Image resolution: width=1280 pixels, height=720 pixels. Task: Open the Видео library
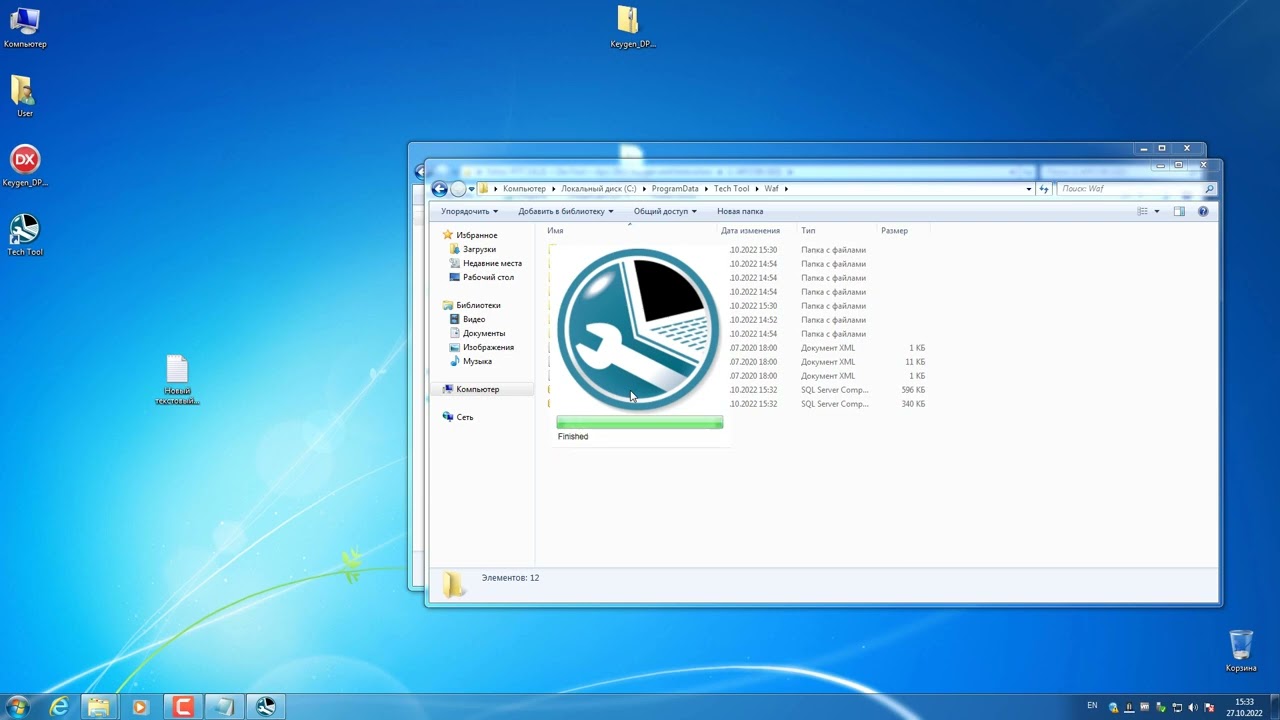(467, 319)
